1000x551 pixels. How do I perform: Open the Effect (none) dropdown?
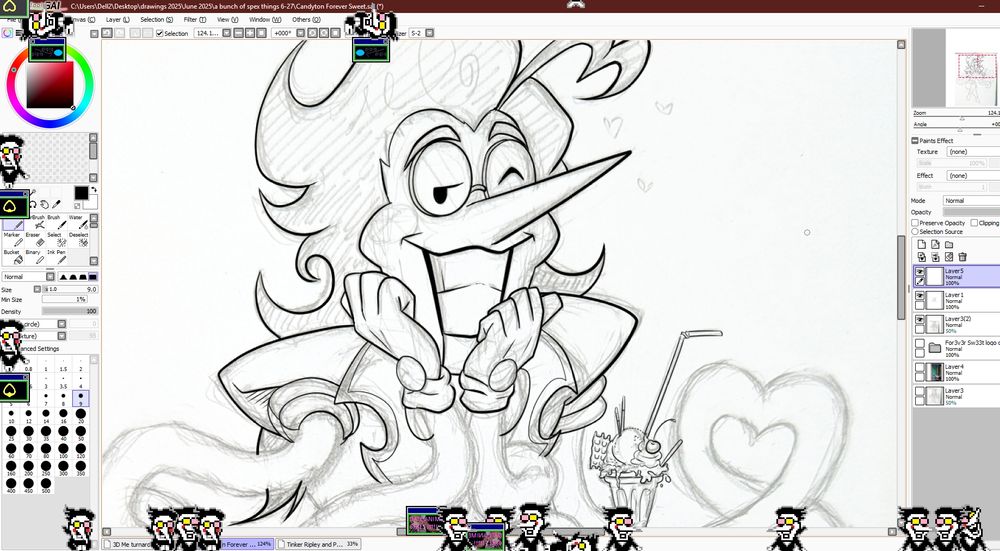click(973, 175)
